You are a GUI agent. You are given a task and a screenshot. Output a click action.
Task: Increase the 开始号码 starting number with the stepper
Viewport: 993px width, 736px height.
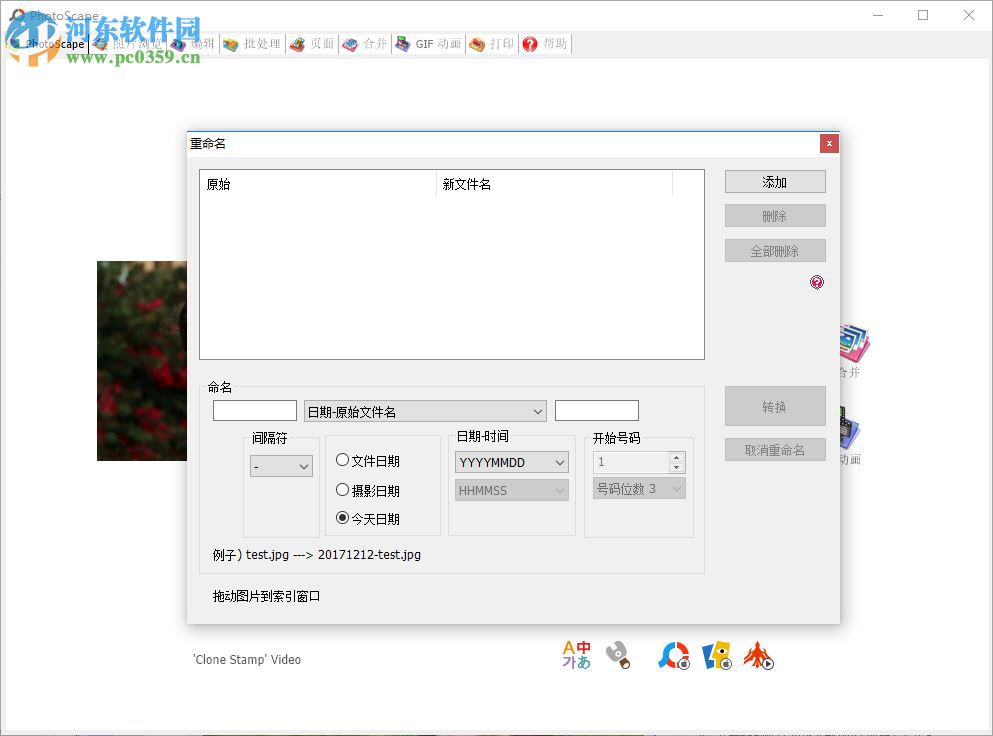678,456
